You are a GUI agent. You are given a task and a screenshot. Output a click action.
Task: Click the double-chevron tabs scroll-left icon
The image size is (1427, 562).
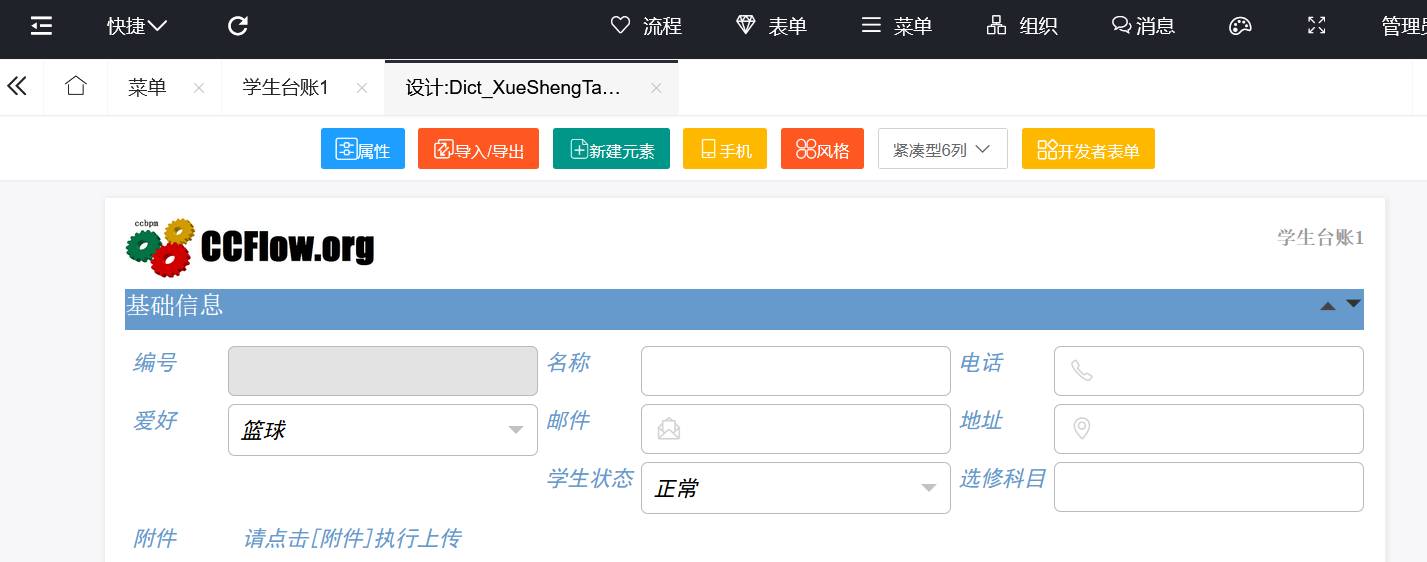point(17,87)
